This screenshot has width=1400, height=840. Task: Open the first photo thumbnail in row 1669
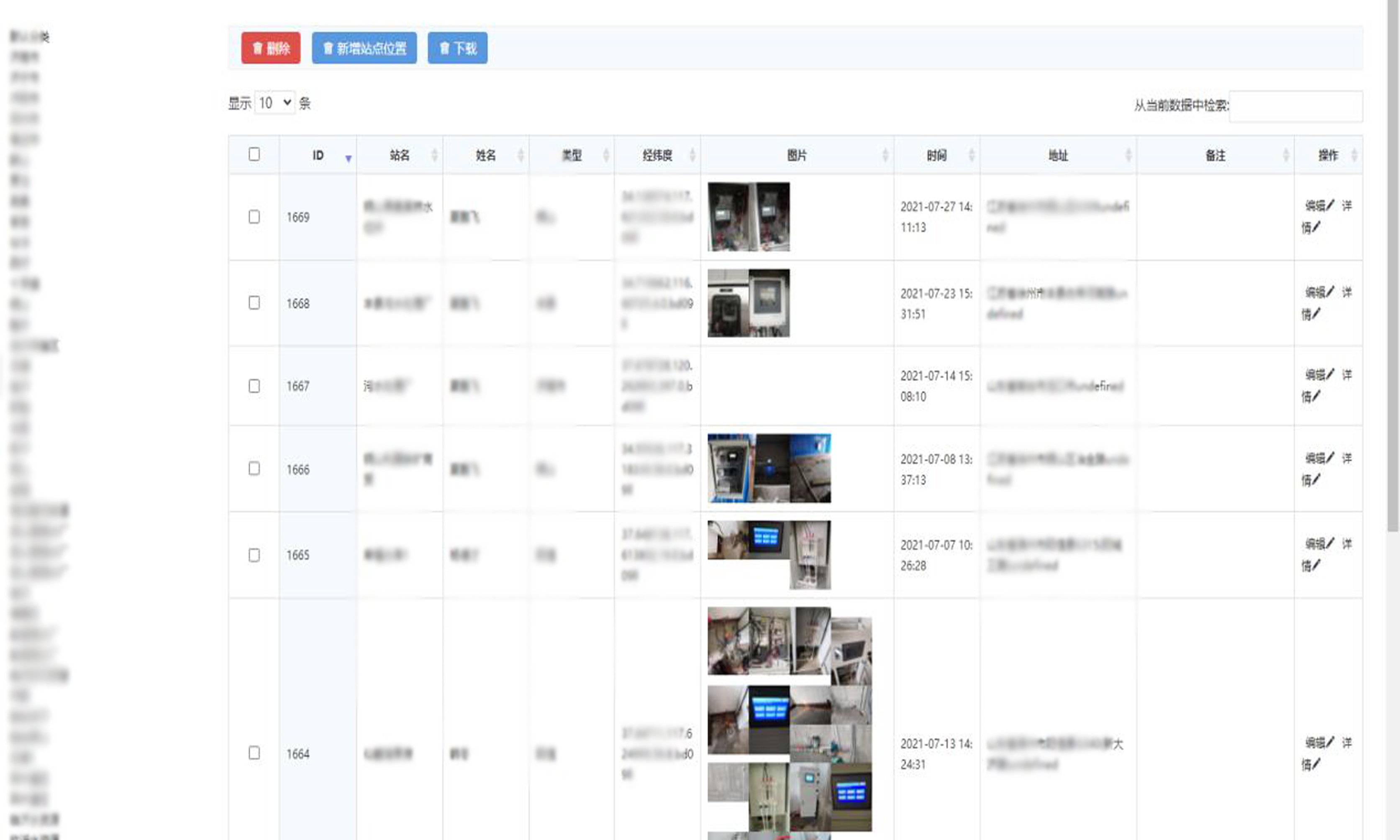(728, 217)
